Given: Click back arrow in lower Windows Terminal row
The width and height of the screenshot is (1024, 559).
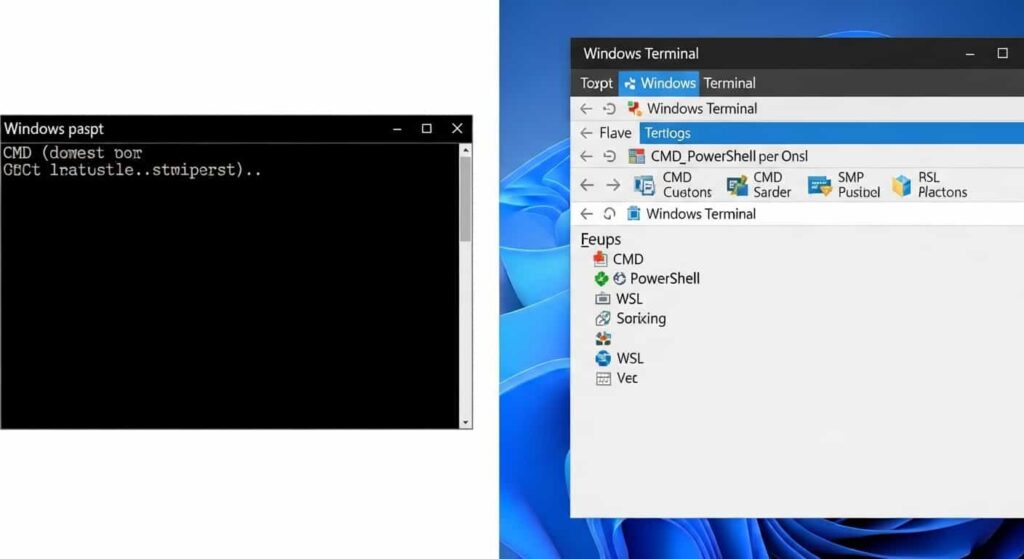Looking at the screenshot, I should pyautogui.click(x=586, y=214).
